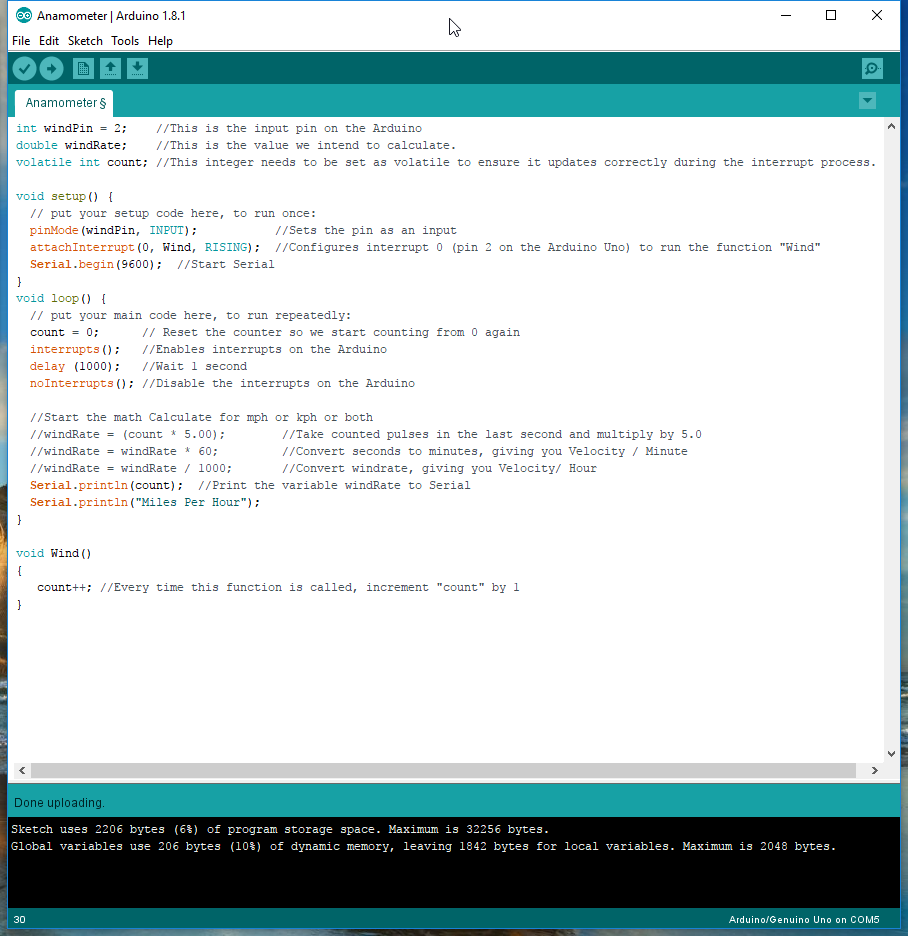Open the File menu
Image resolution: width=908 pixels, height=936 pixels.
click(x=21, y=41)
